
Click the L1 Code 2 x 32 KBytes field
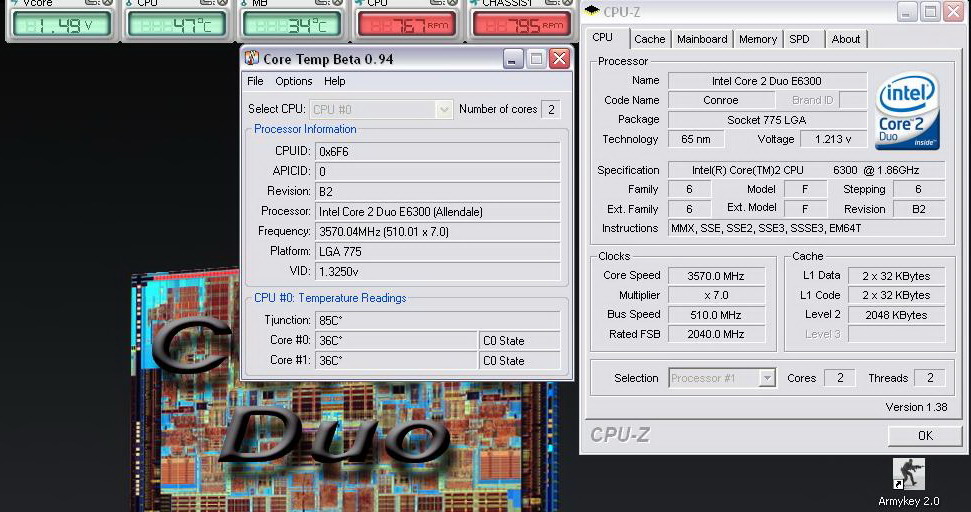[896, 295]
